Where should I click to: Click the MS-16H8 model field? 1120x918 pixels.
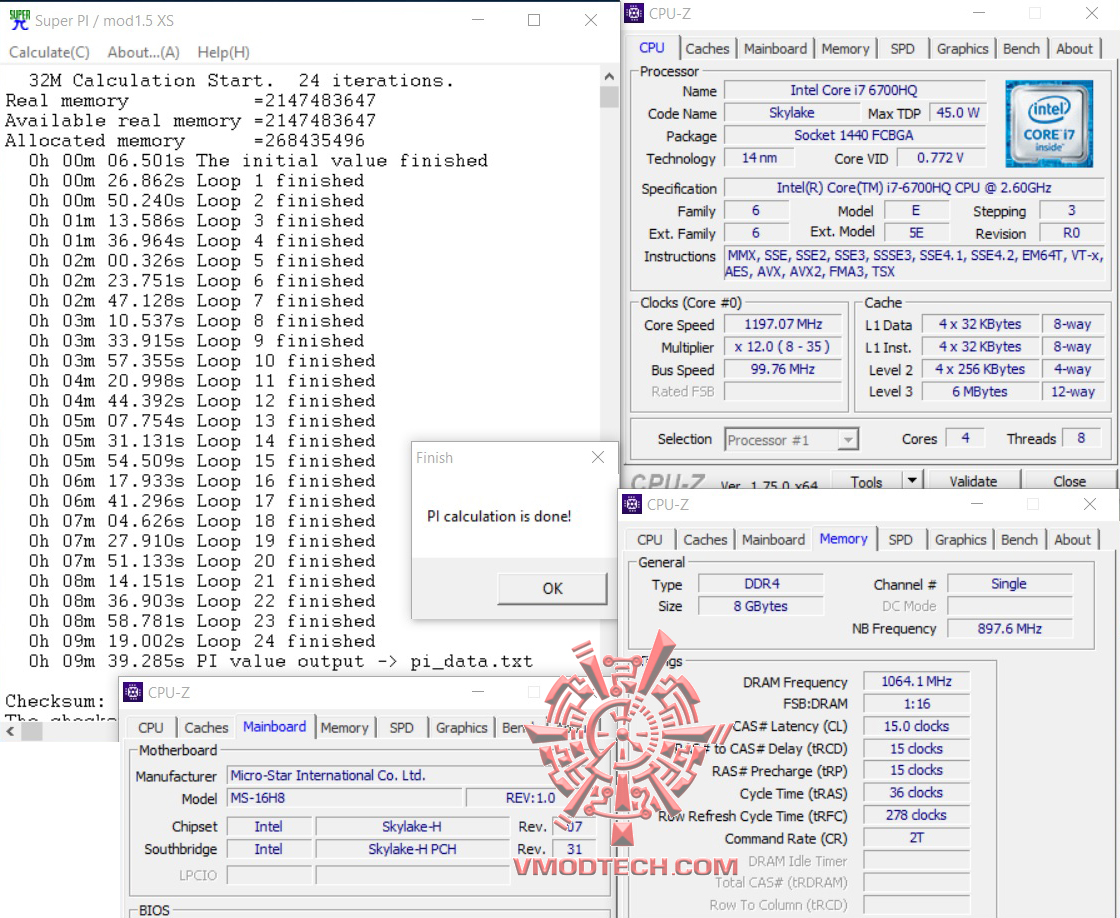[344, 797]
